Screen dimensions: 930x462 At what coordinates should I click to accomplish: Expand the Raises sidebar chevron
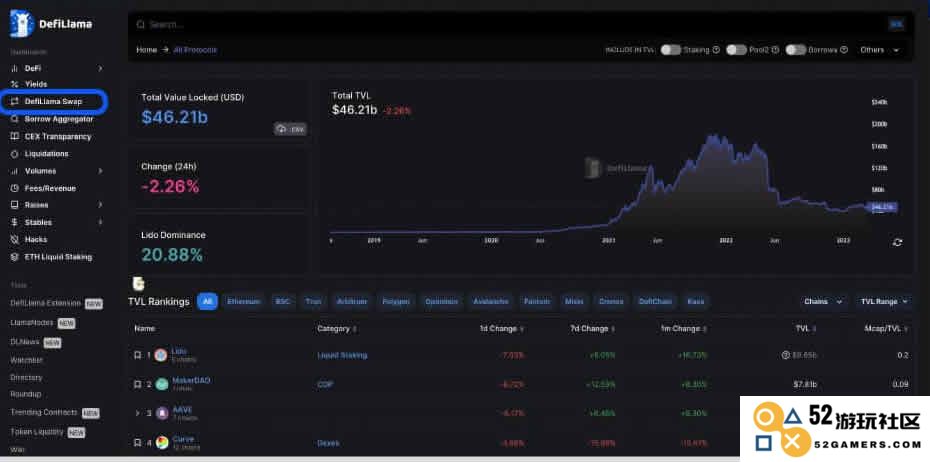pos(100,205)
